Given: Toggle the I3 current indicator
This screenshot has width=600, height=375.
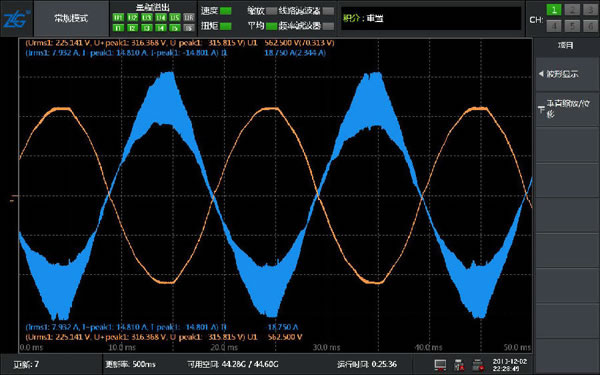Looking at the screenshot, I should point(147,28).
